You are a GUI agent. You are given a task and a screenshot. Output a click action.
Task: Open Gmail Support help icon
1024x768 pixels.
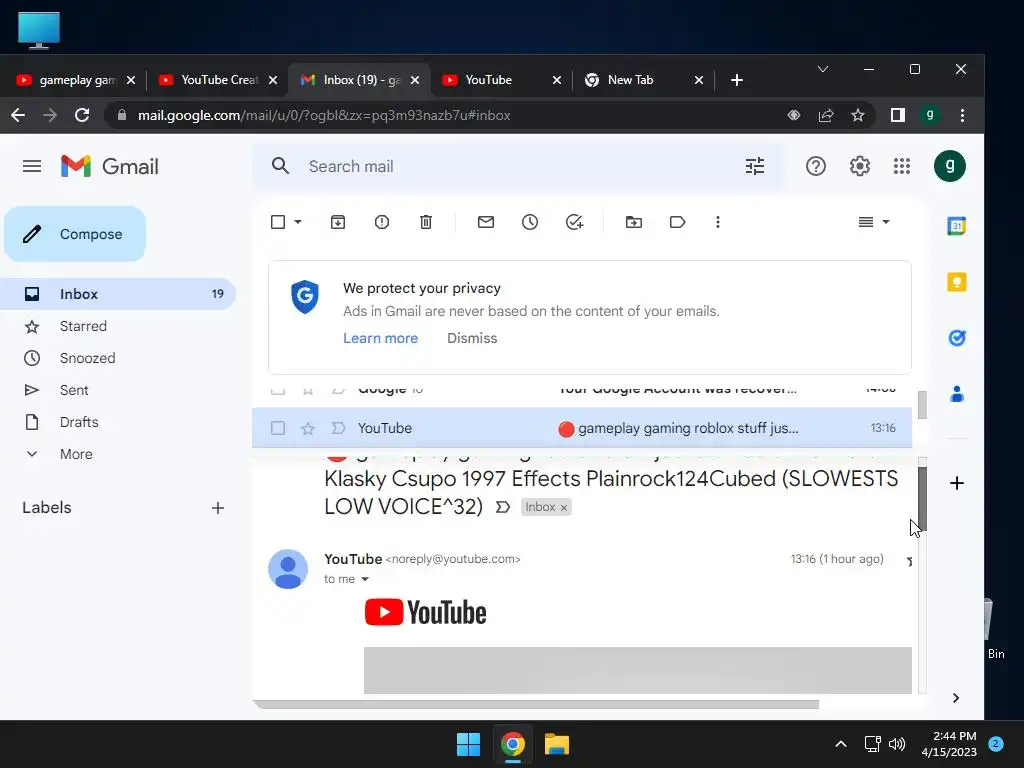coord(815,166)
